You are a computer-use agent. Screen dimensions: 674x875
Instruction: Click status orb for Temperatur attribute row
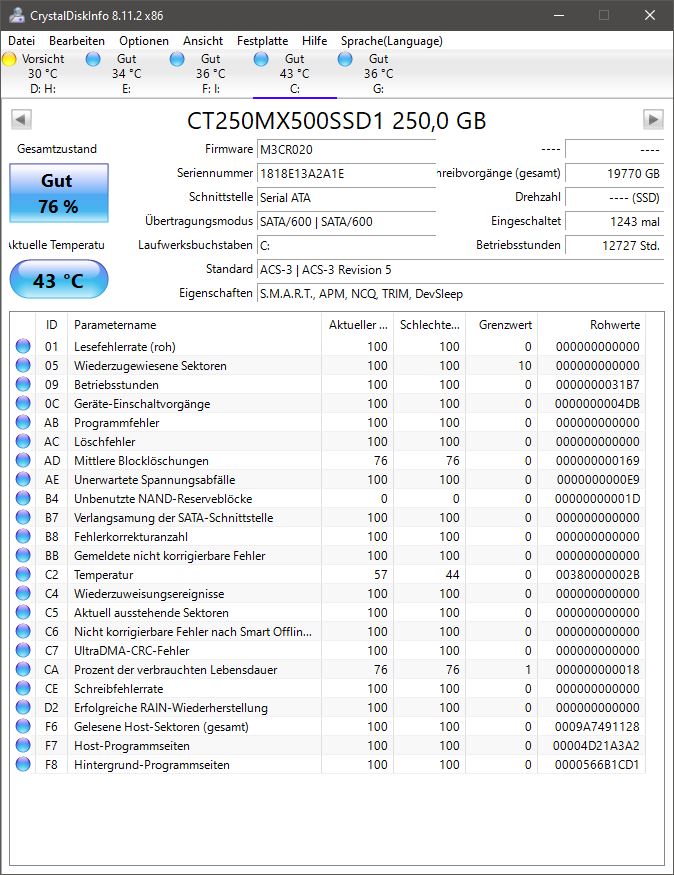[x=23, y=574]
